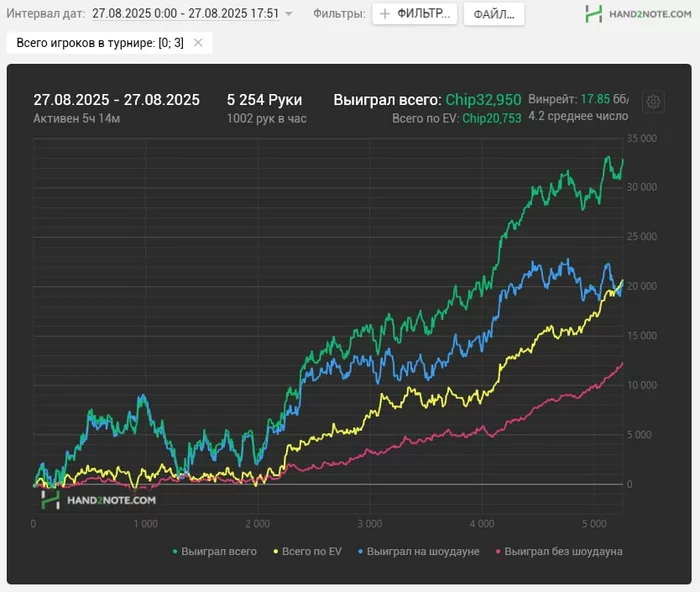700x592 pixels.
Task: Expand the date interval dropdown arrow
Action: click(x=289, y=14)
